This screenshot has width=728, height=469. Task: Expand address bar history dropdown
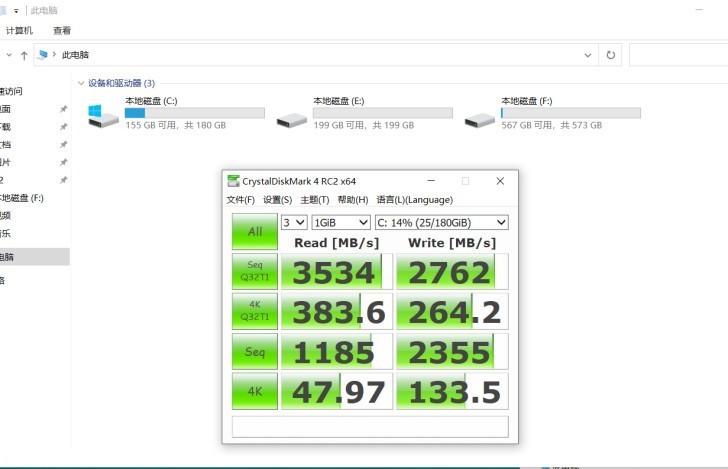(588, 55)
